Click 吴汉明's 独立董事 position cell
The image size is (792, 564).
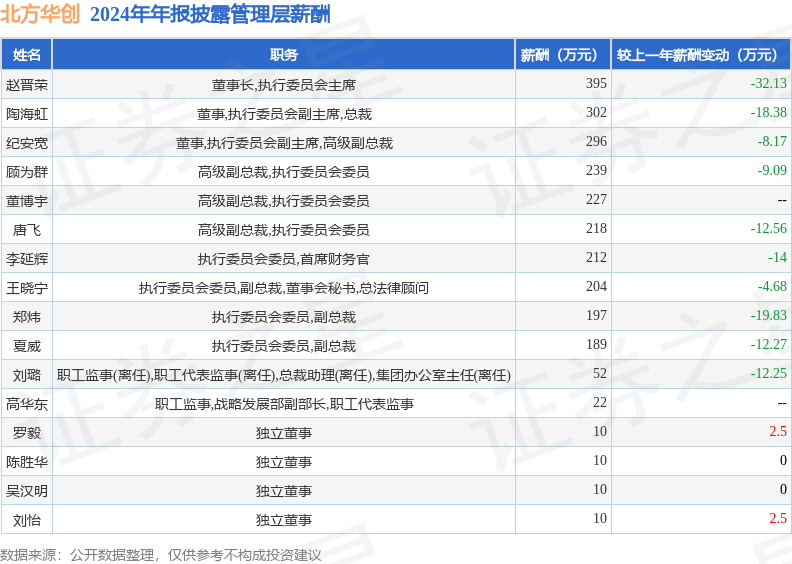tap(283, 491)
